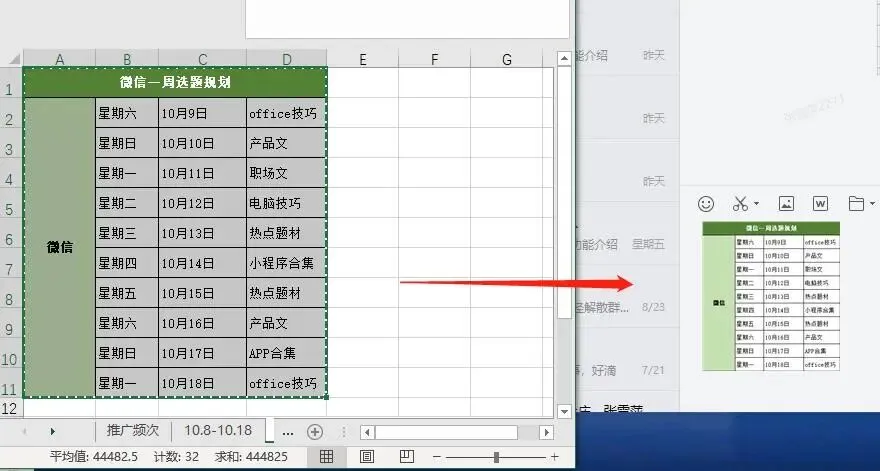Expand the screenshot tool dropdown arrow

point(757,204)
